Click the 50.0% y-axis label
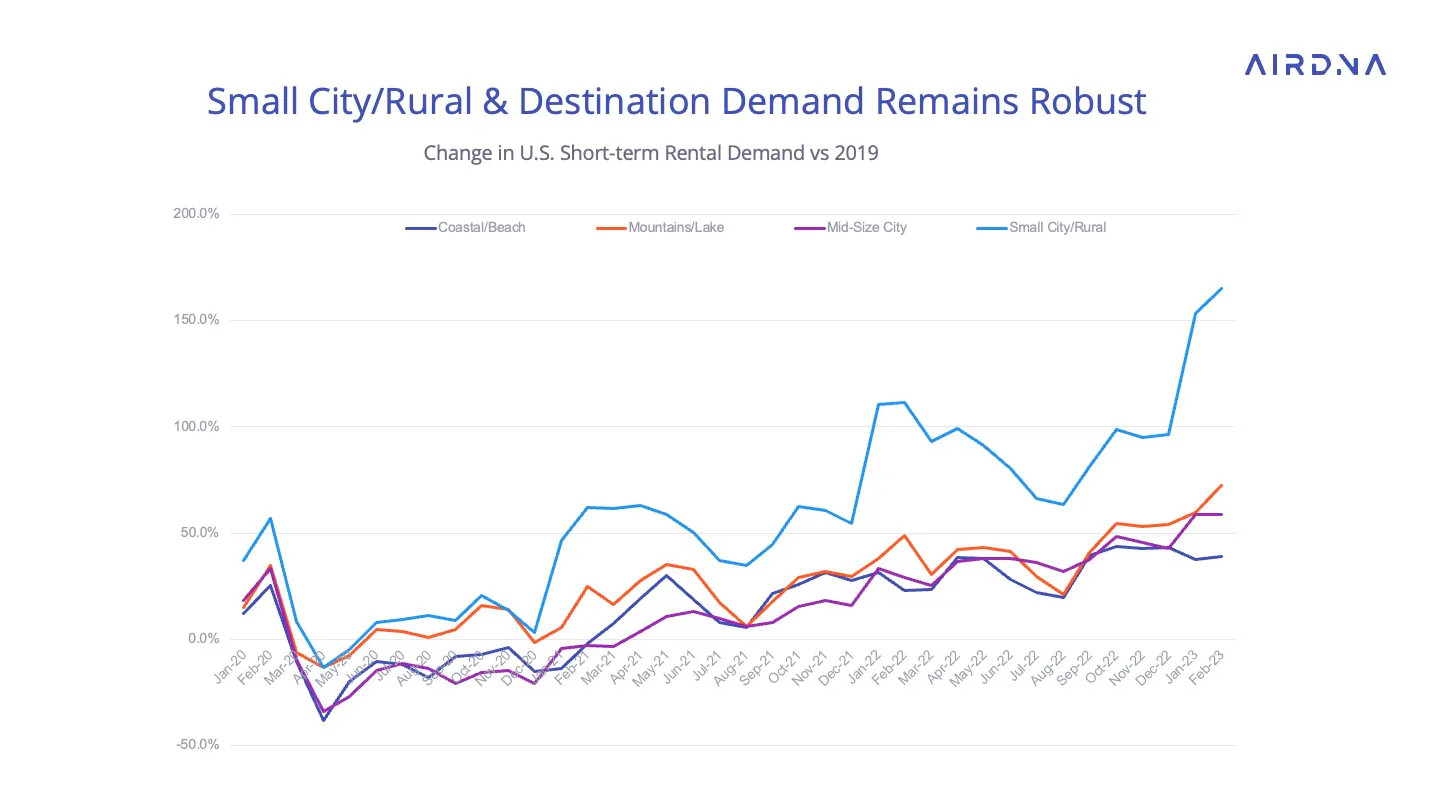 point(200,532)
